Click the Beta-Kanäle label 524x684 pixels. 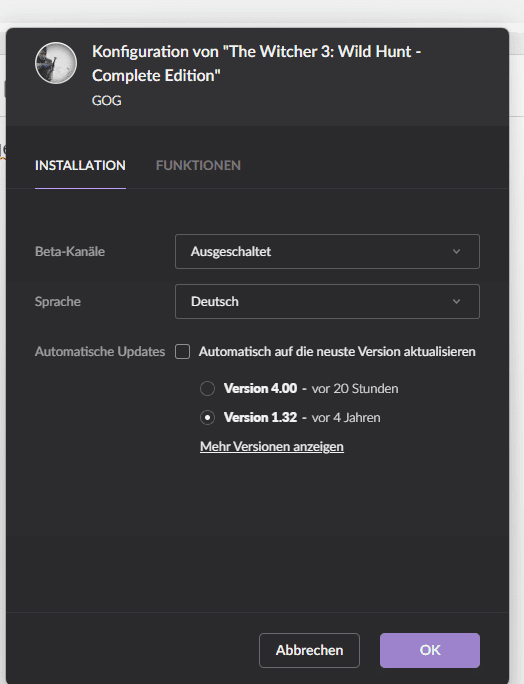click(x=70, y=251)
